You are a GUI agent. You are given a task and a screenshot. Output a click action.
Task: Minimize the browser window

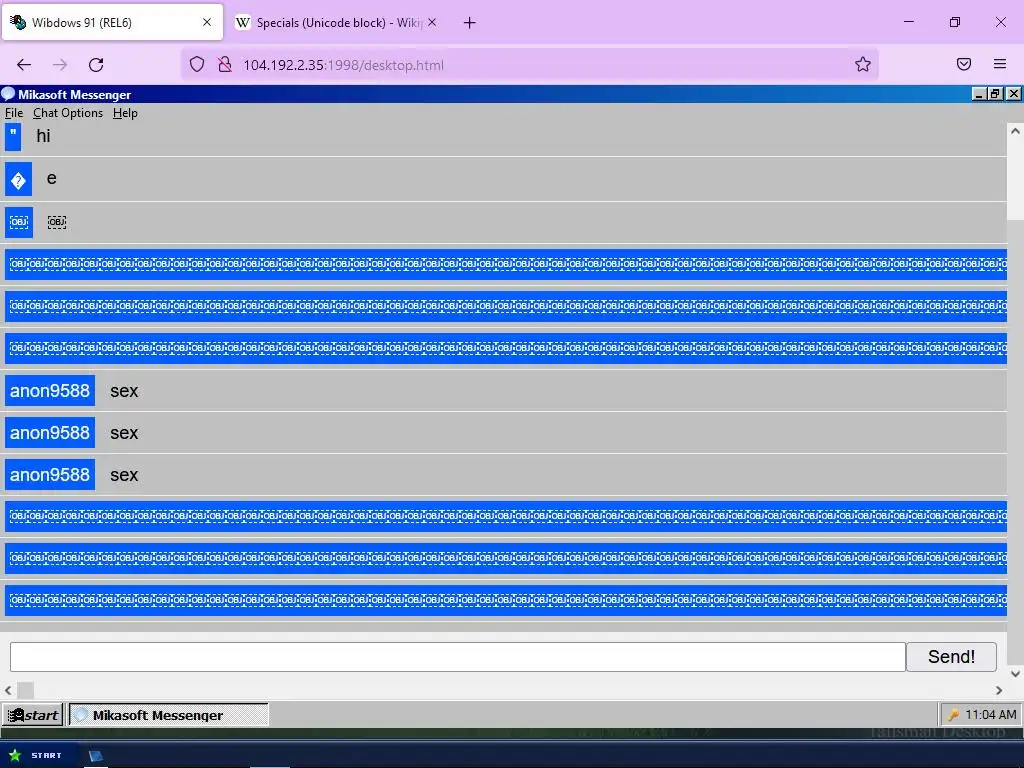[908, 22]
